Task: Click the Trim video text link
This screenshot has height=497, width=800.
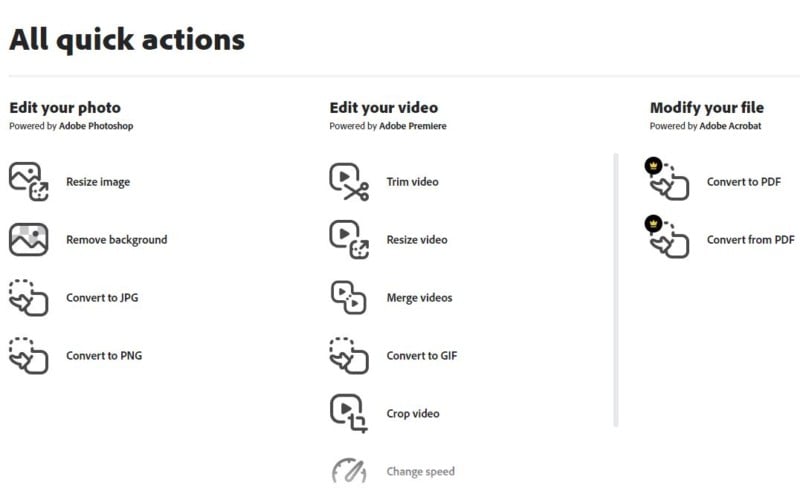Action: click(412, 182)
